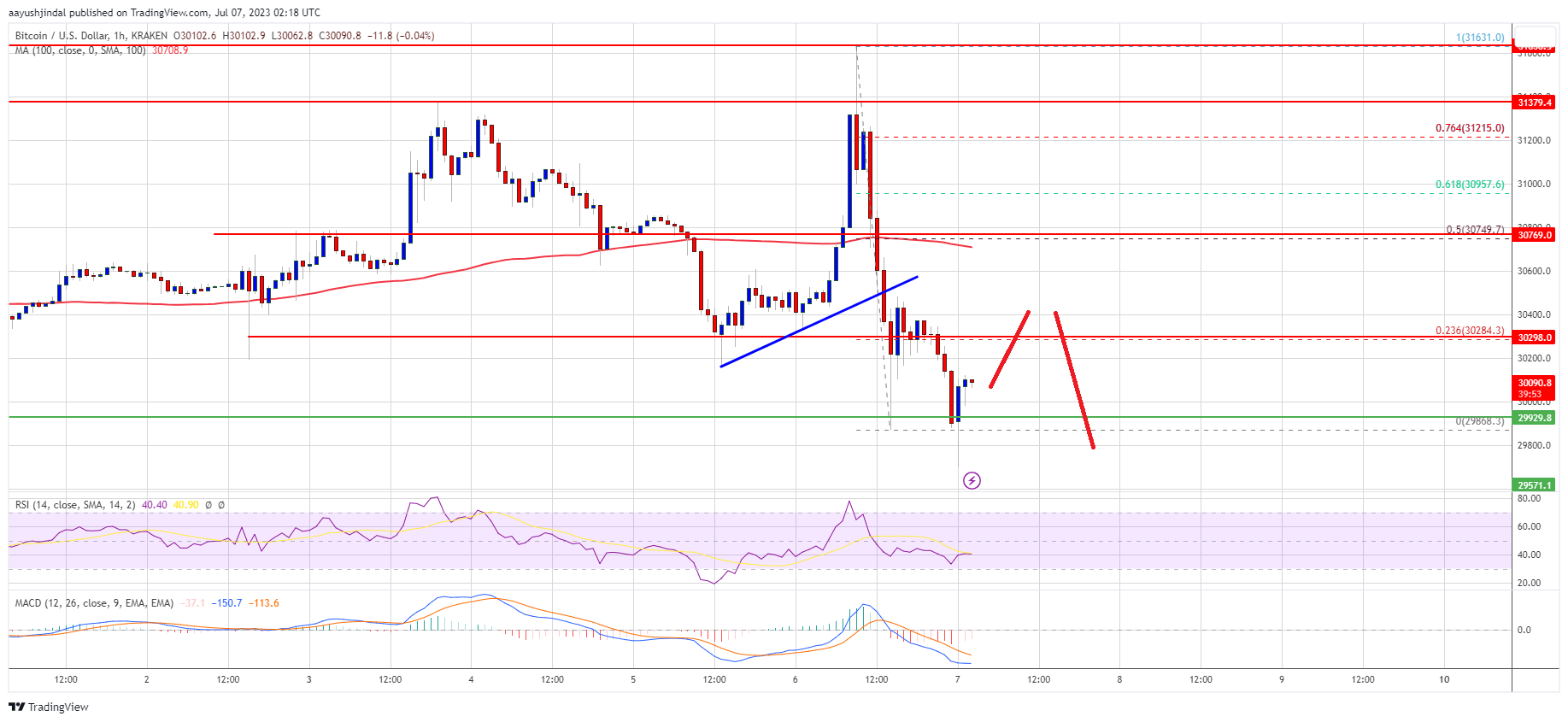Click the MACD 0.0 axis label

coord(1524,630)
